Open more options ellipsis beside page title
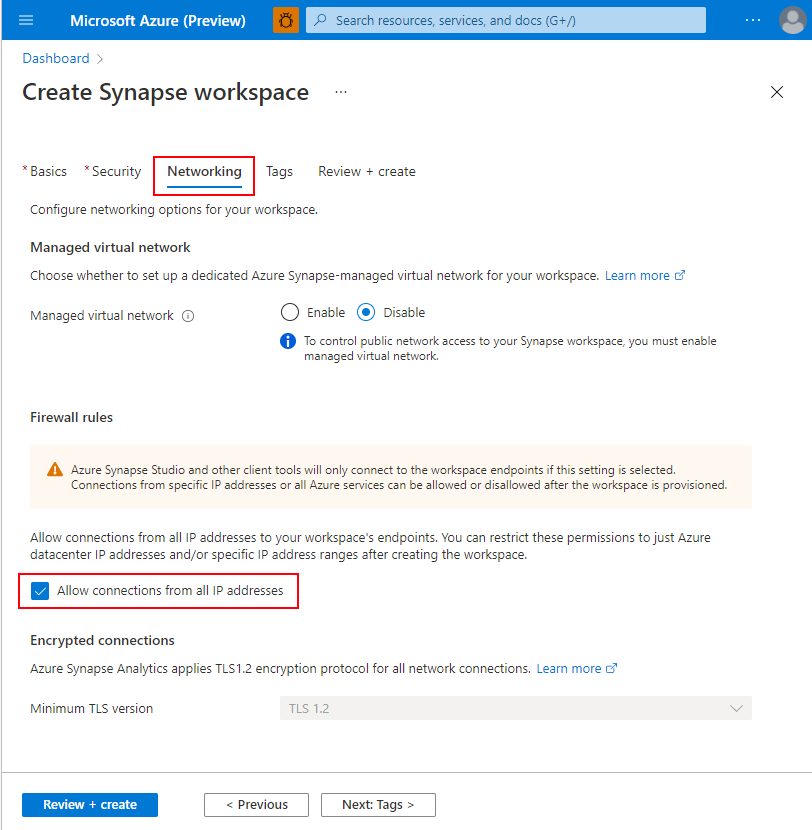This screenshot has height=830, width=812. point(341,92)
